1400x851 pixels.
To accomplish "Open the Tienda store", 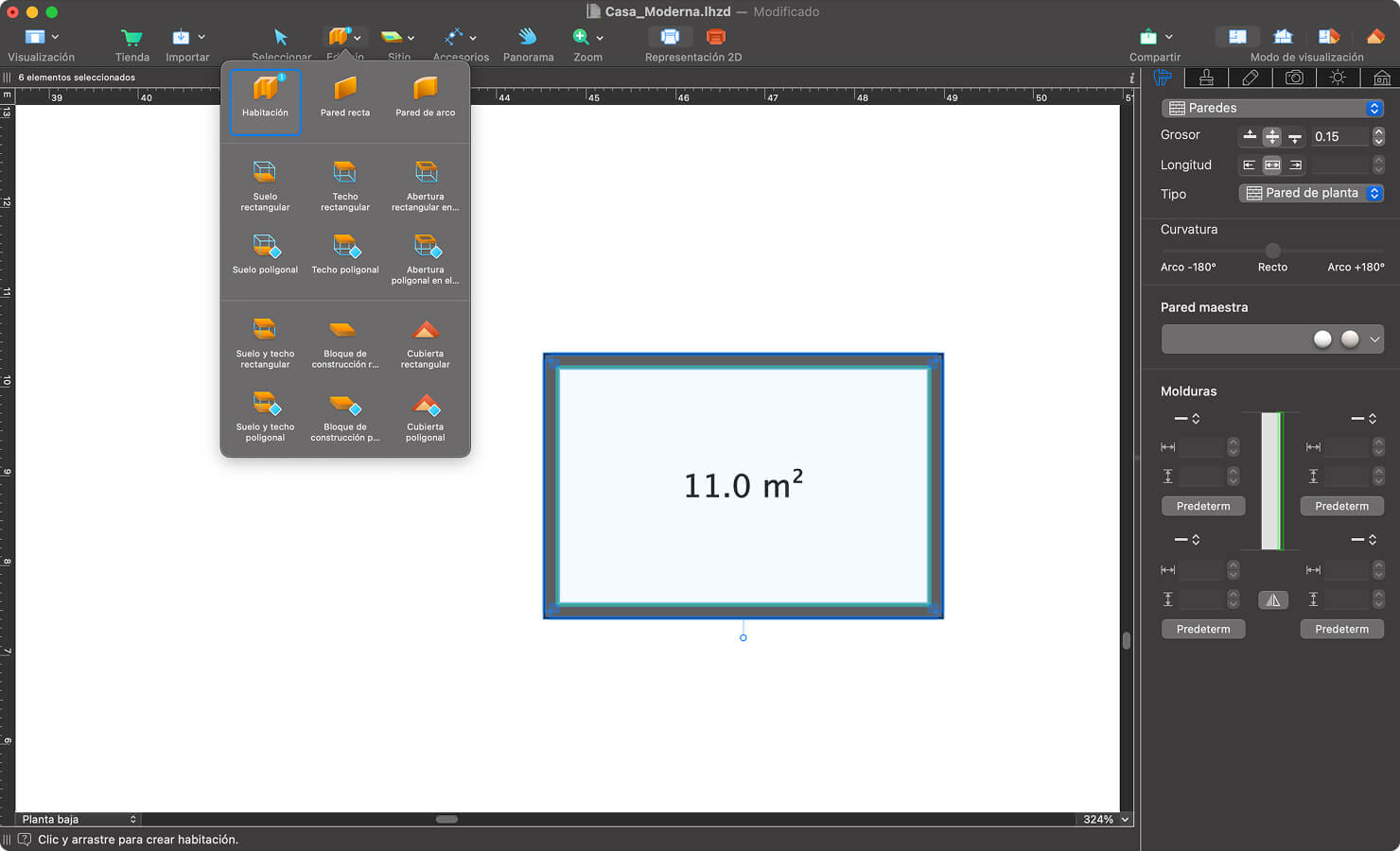I will [132, 37].
